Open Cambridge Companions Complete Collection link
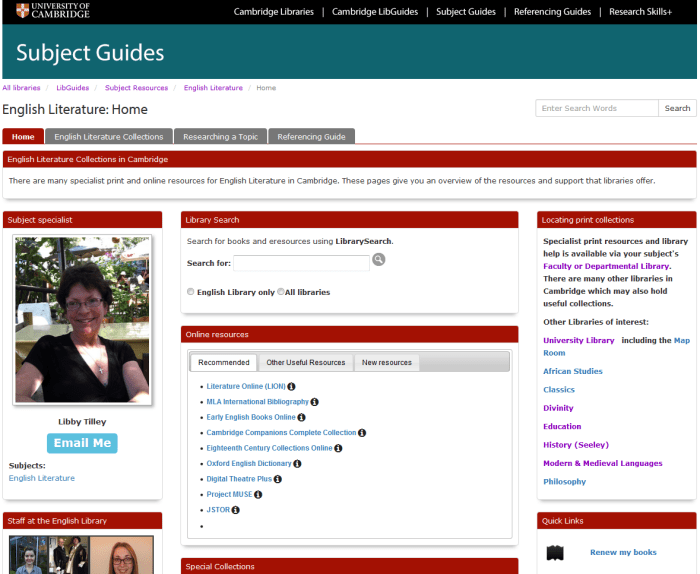Image resolution: width=700 pixels, height=574 pixels. [281, 433]
